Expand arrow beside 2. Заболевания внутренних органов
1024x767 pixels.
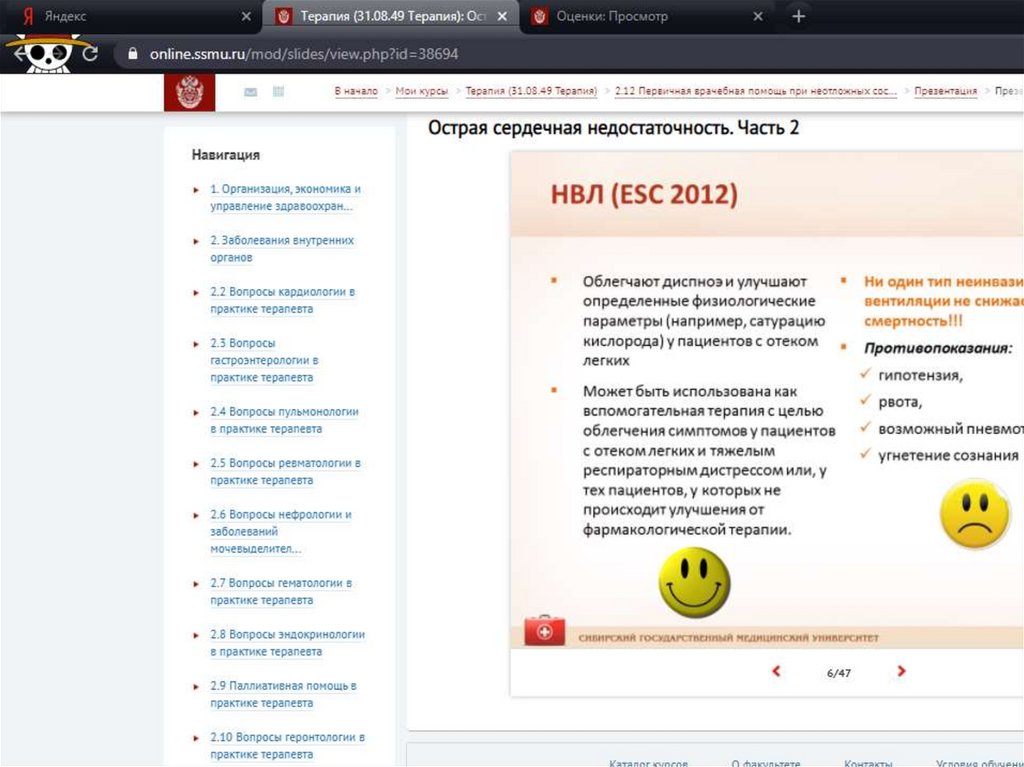click(x=196, y=242)
